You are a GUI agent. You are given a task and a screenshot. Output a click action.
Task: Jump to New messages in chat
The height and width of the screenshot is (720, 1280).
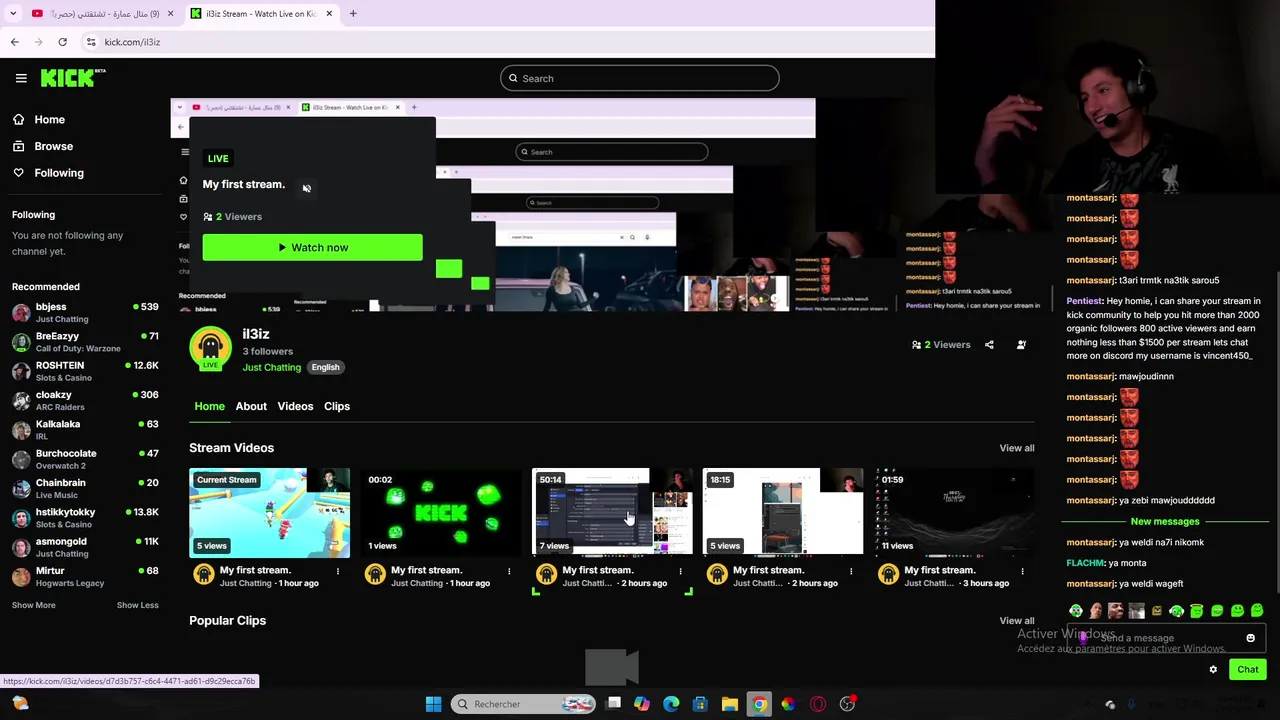click(x=1164, y=521)
